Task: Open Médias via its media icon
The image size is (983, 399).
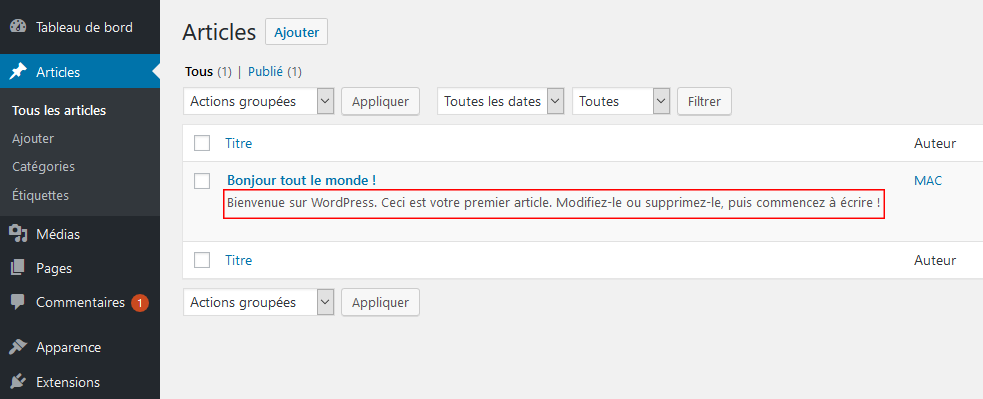Action: point(18,234)
